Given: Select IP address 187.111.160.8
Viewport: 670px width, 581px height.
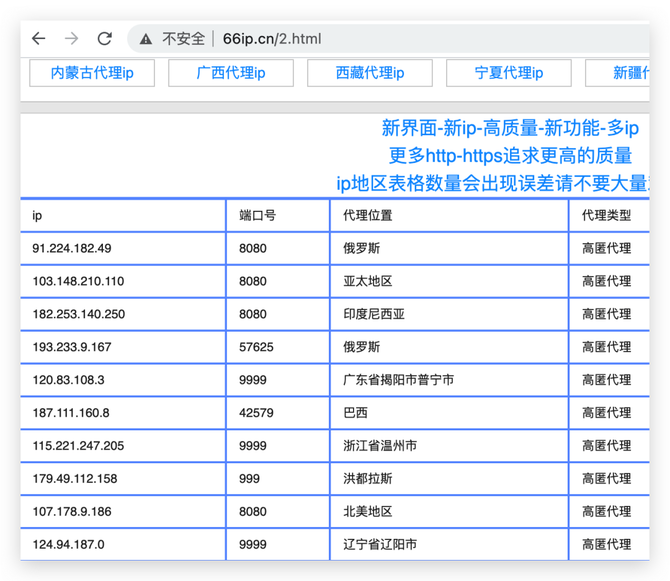Looking at the screenshot, I should pyautogui.click(x=71, y=413).
